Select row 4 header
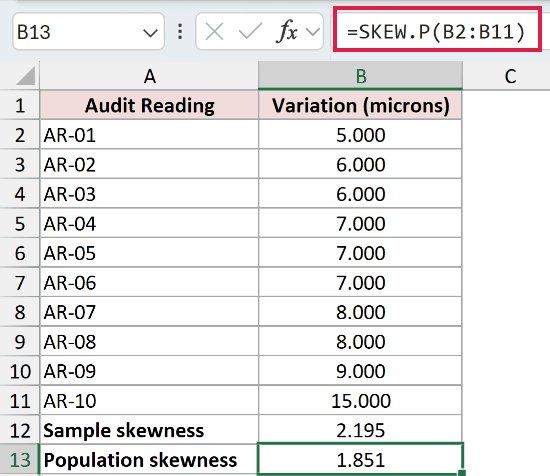 pos(20,194)
